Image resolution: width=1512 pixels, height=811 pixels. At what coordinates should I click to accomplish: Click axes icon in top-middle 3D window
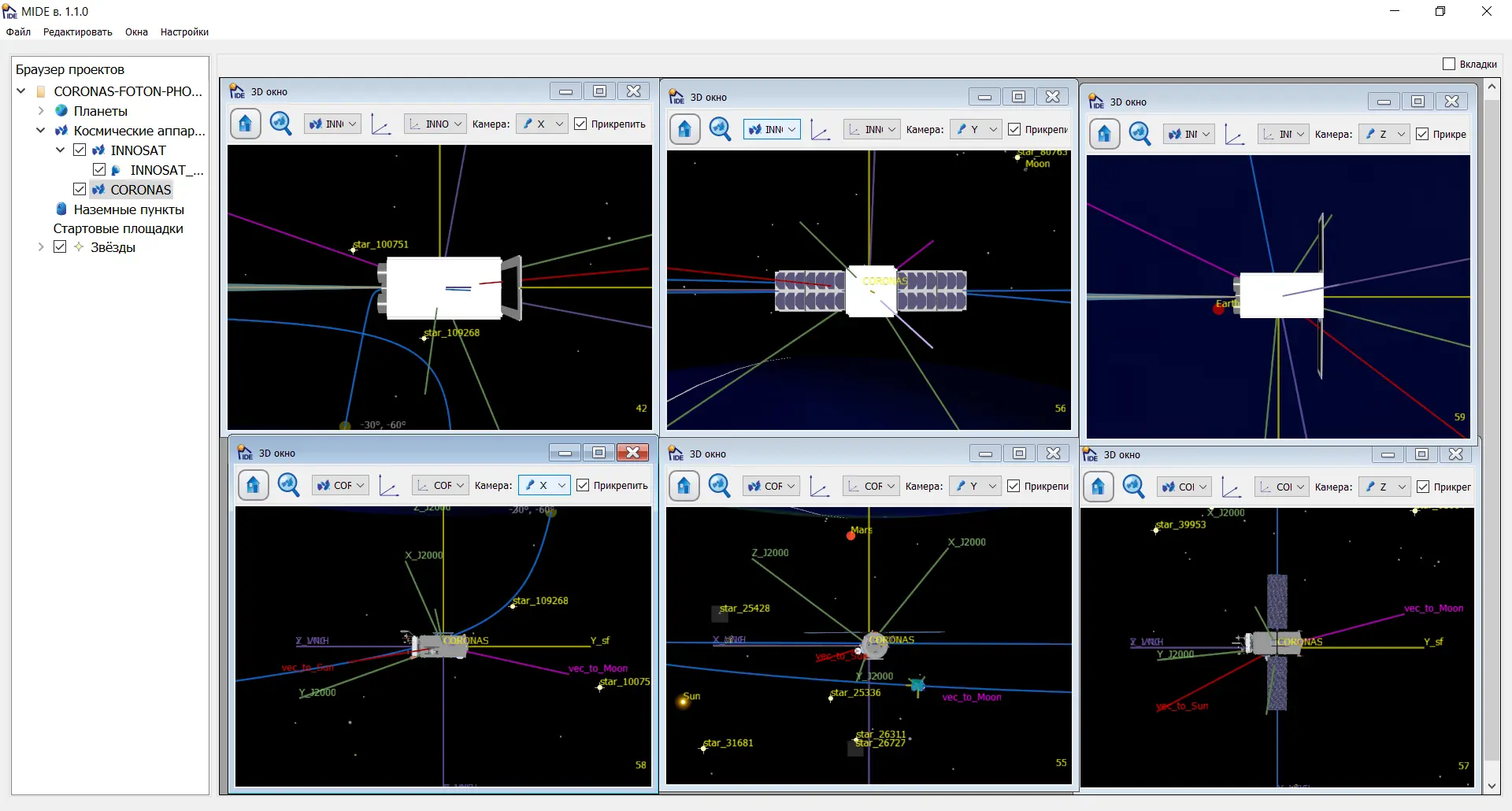click(821, 130)
